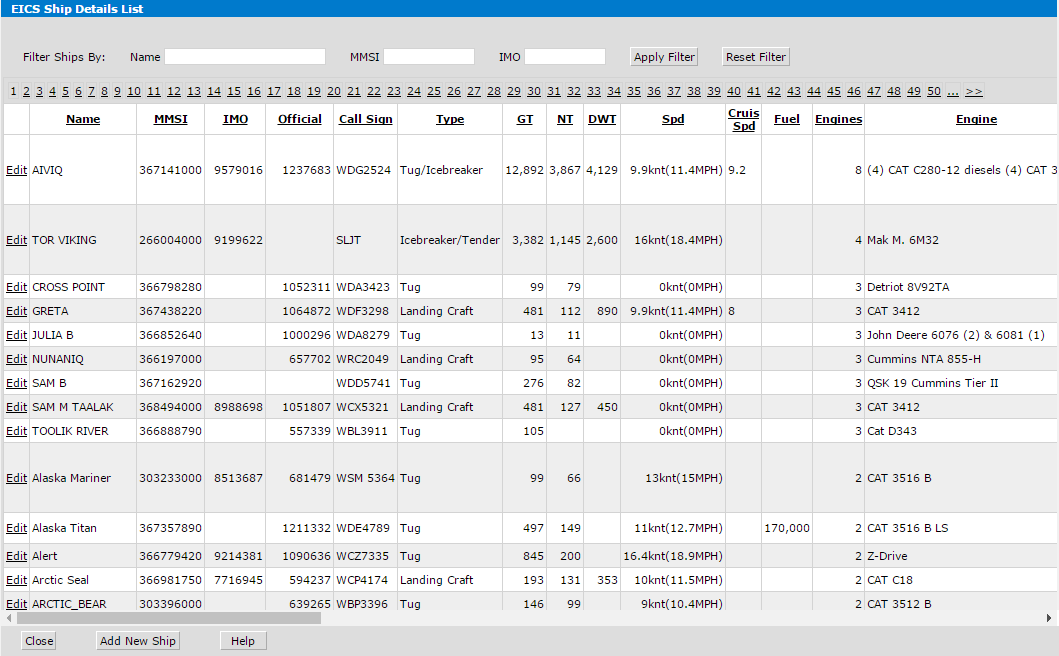This screenshot has height=656, width=1059.
Task: Go to page 25 of results
Action: click(x=434, y=91)
